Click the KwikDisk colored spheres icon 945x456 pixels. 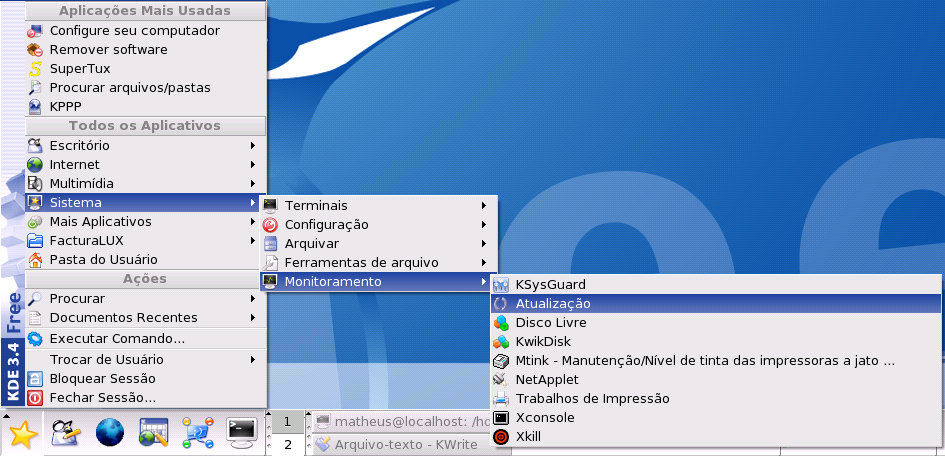(x=501, y=342)
